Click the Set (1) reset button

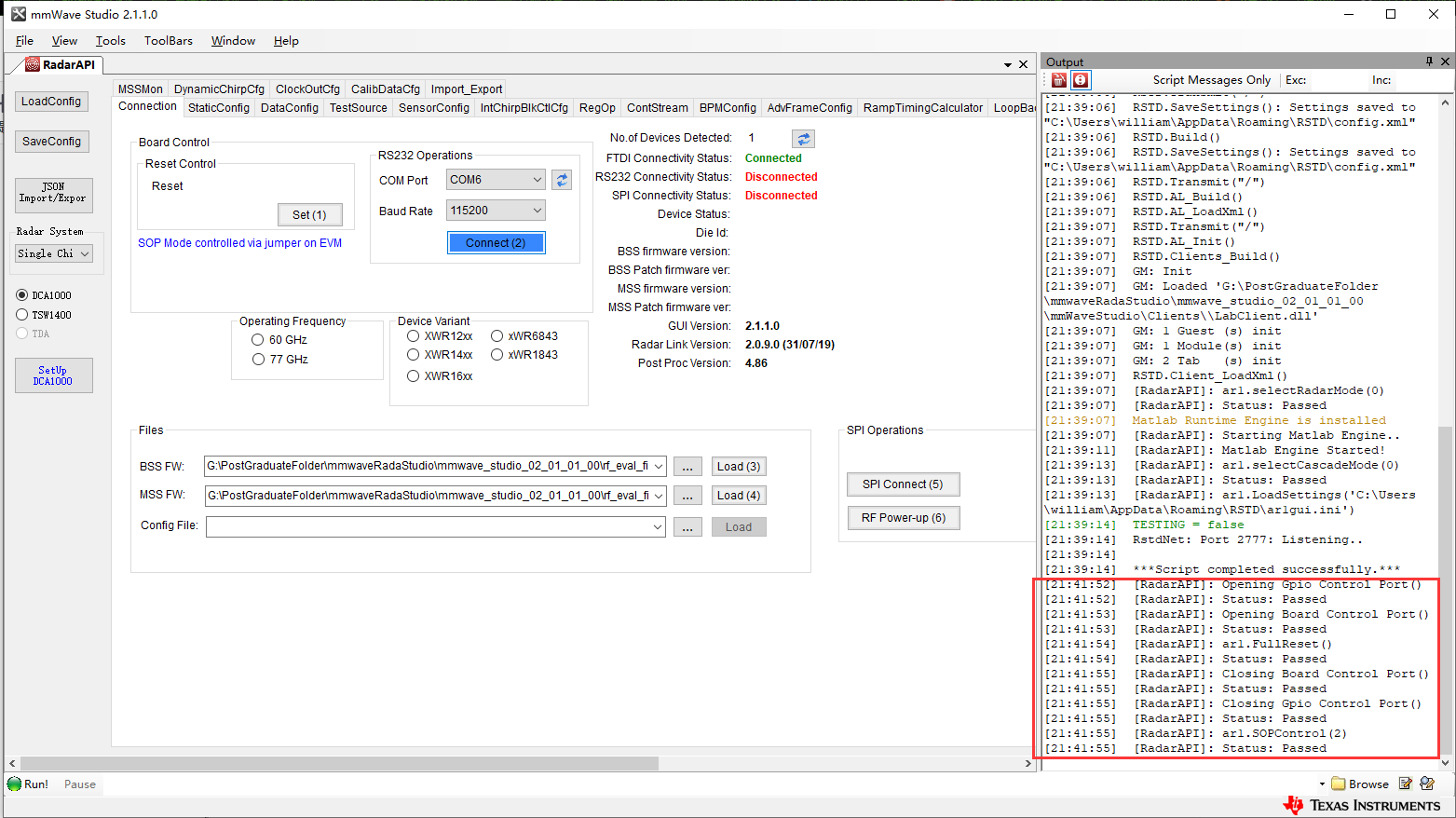(x=310, y=215)
